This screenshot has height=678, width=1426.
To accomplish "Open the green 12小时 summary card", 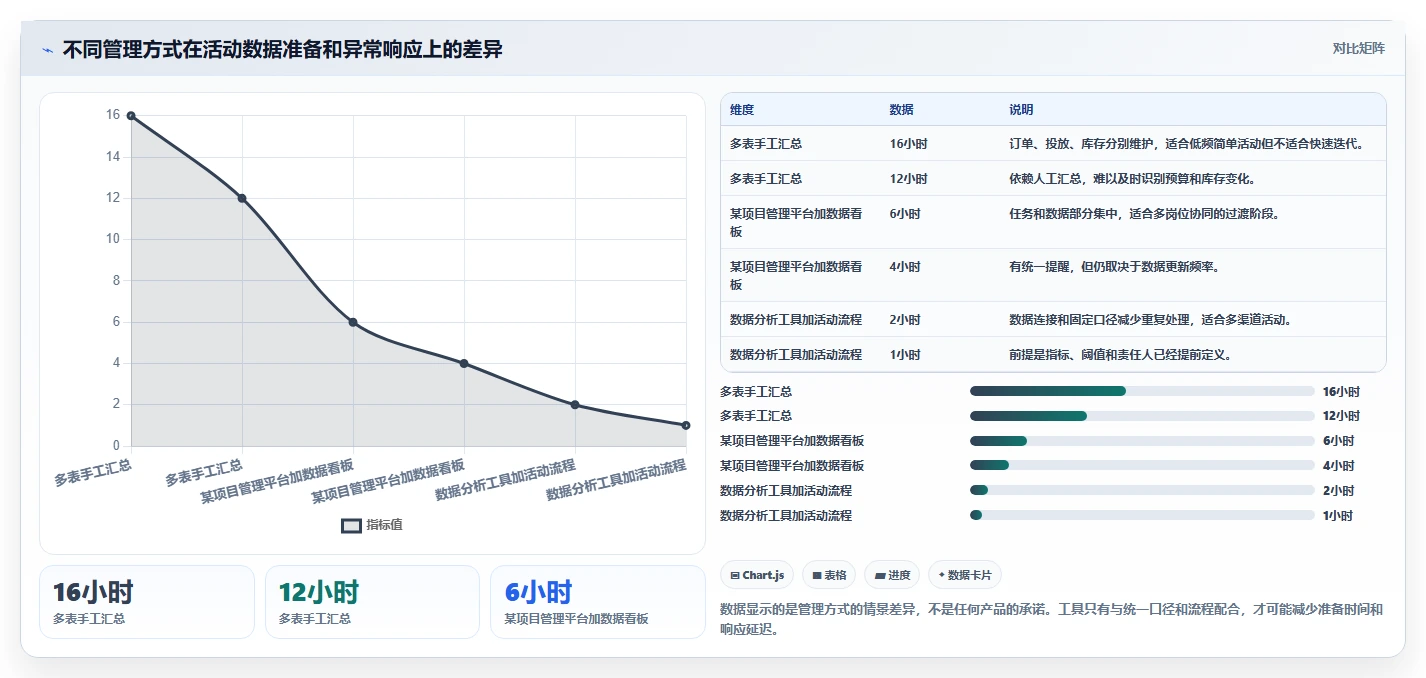I will (372, 602).
